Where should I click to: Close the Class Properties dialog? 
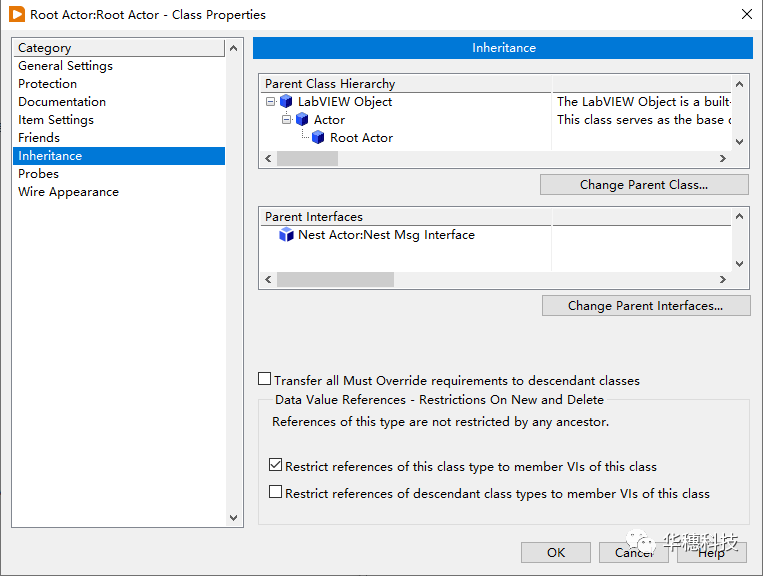click(745, 14)
